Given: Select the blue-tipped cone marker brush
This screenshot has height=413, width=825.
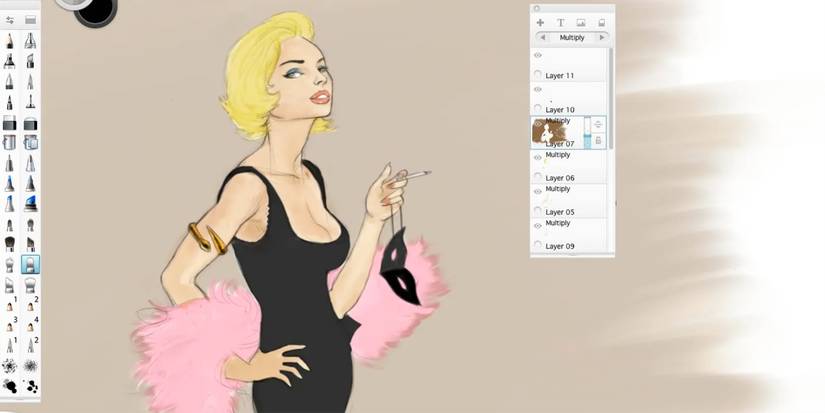Looking at the screenshot, I should click(x=9, y=184).
